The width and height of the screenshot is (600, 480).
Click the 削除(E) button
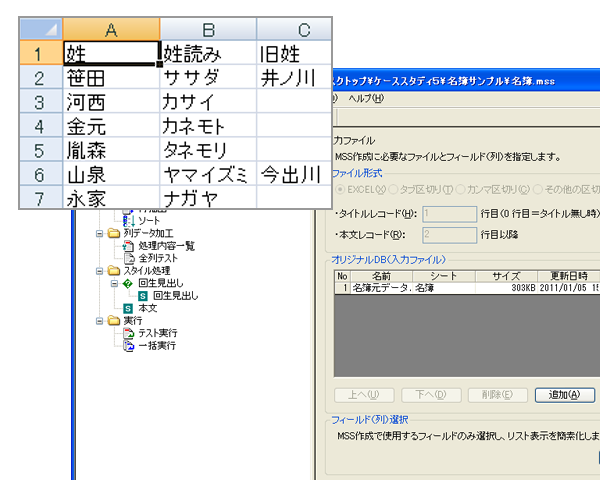[497, 395]
